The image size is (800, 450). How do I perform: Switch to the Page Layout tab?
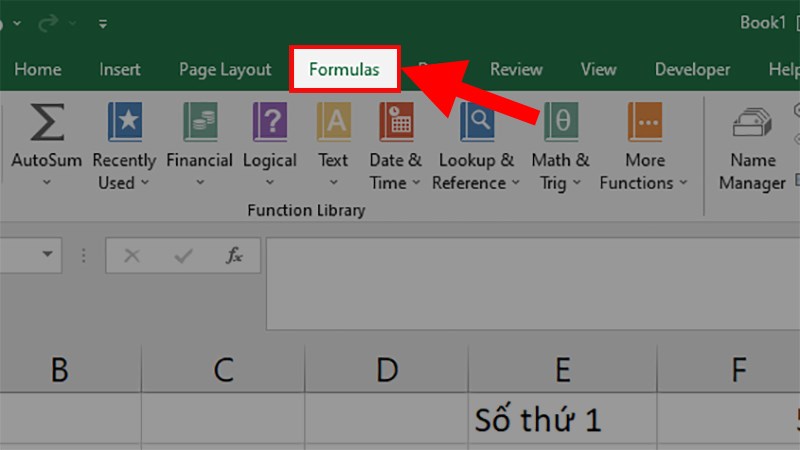(225, 70)
